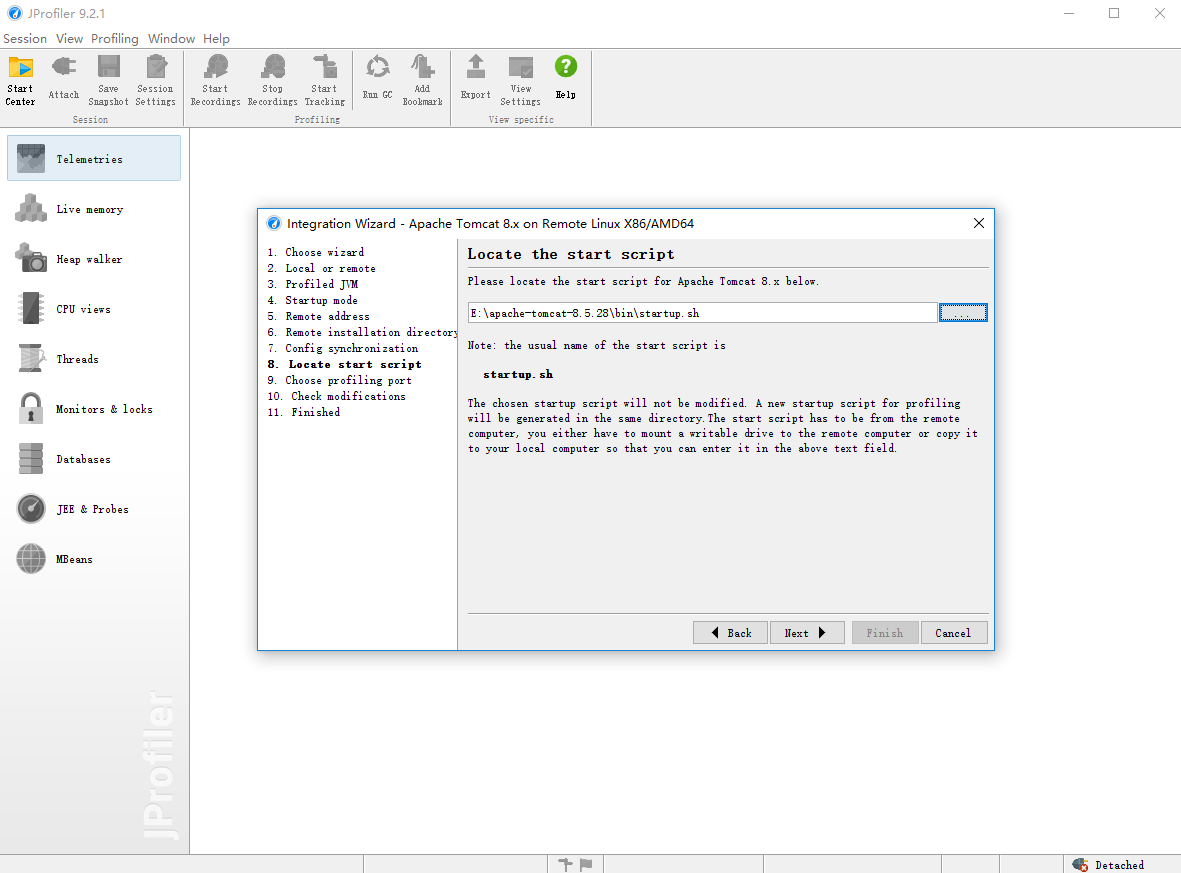This screenshot has height=873, width=1181.
Task: Open Monitors & locks section
Action: [94, 408]
